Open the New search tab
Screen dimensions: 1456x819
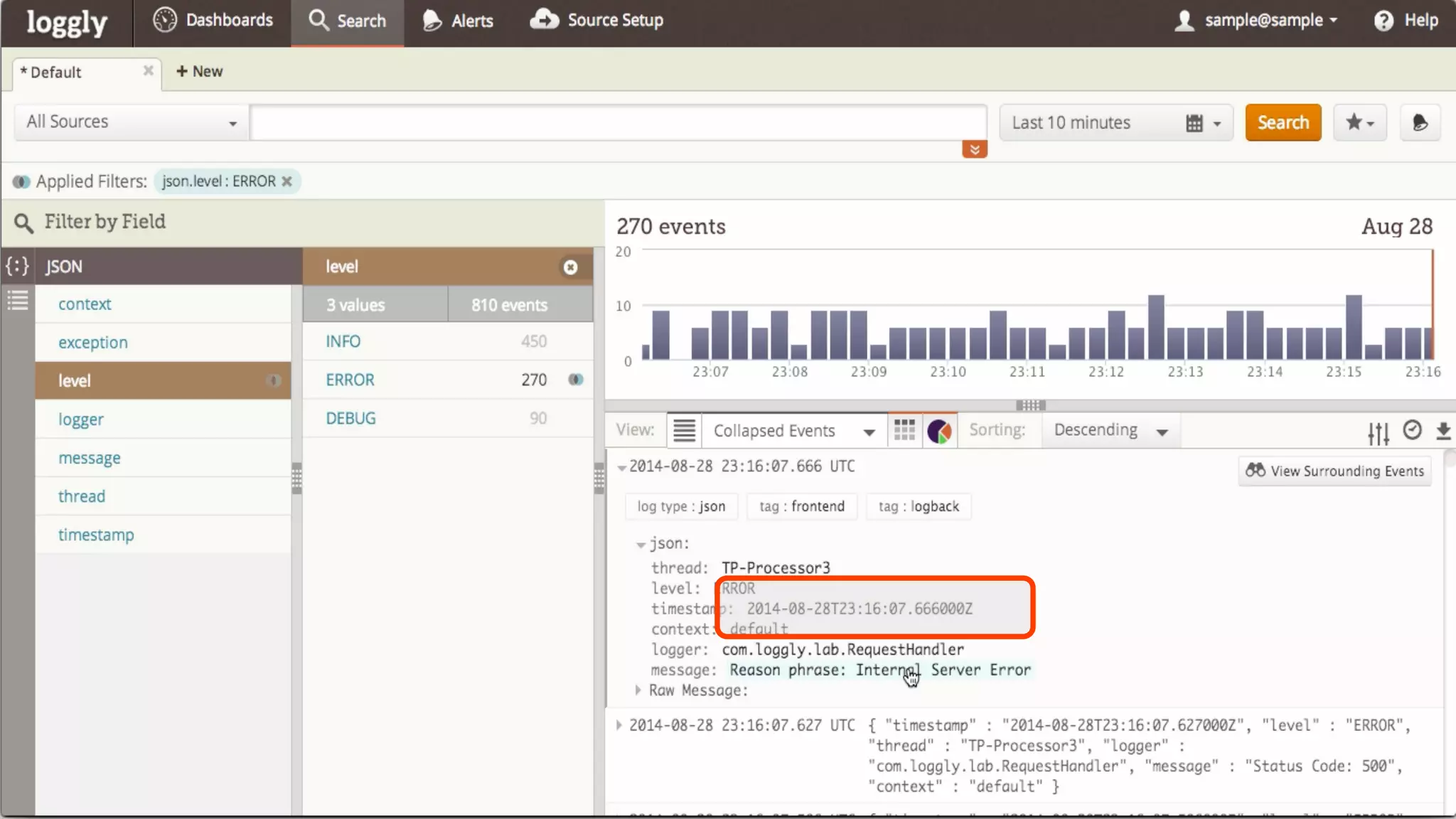click(200, 71)
